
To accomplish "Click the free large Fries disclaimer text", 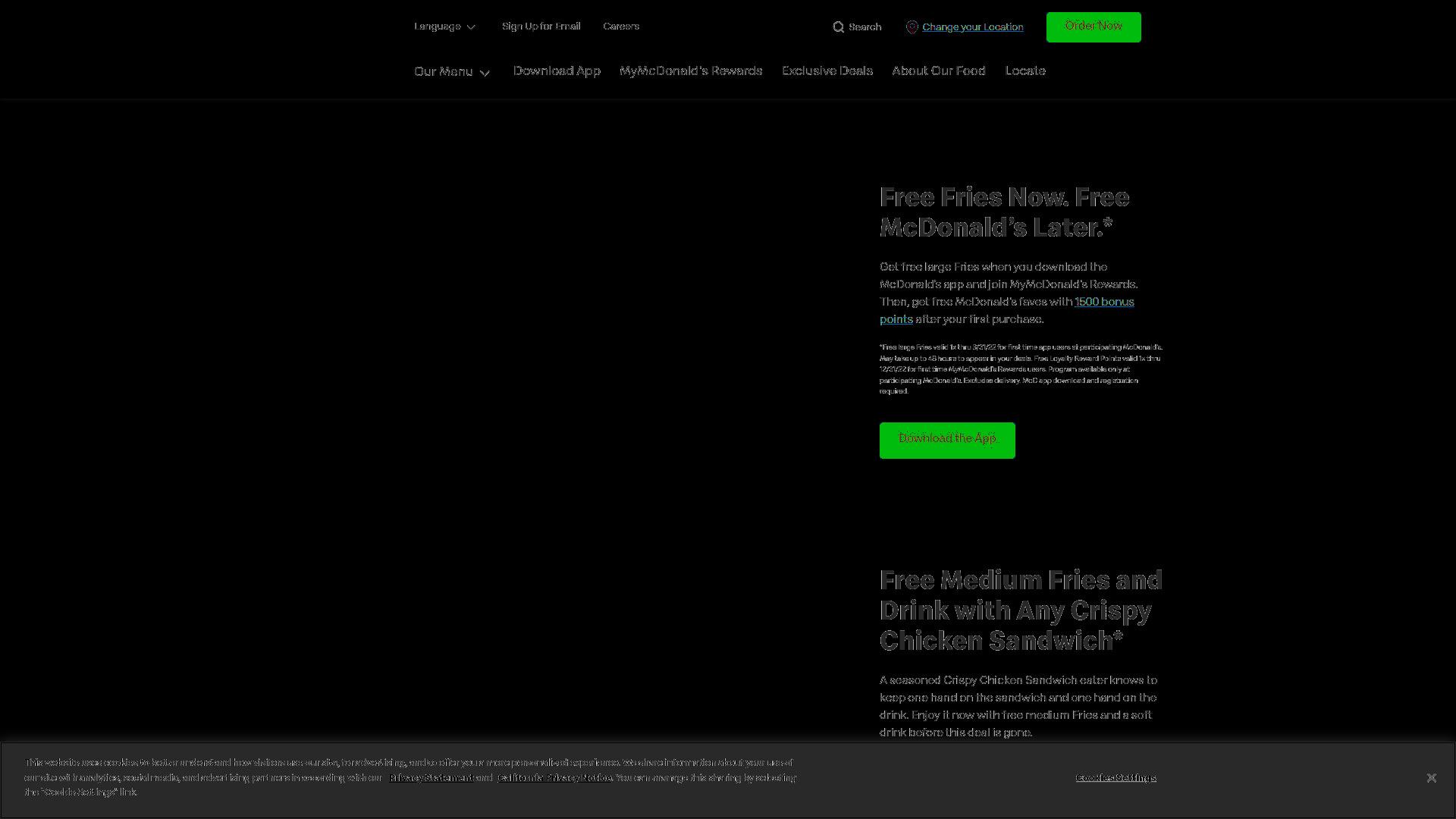I will pyautogui.click(x=1021, y=369).
